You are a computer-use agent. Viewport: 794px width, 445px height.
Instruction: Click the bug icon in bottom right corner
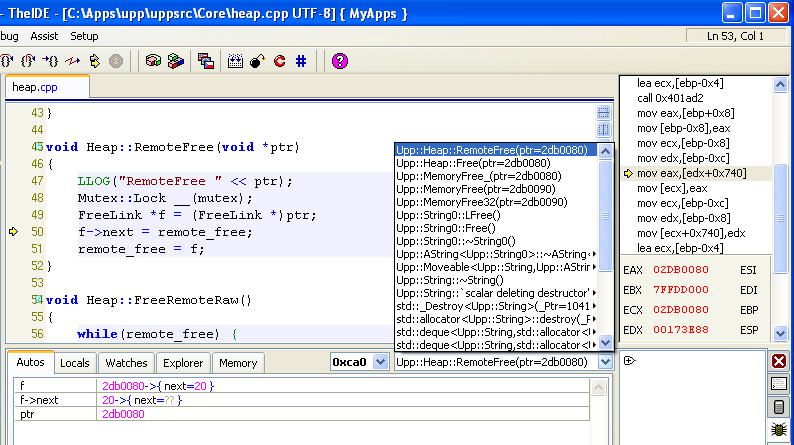779,430
